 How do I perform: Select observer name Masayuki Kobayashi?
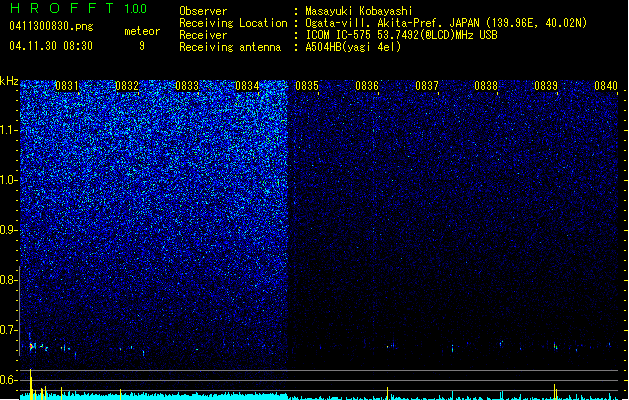pos(359,11)
